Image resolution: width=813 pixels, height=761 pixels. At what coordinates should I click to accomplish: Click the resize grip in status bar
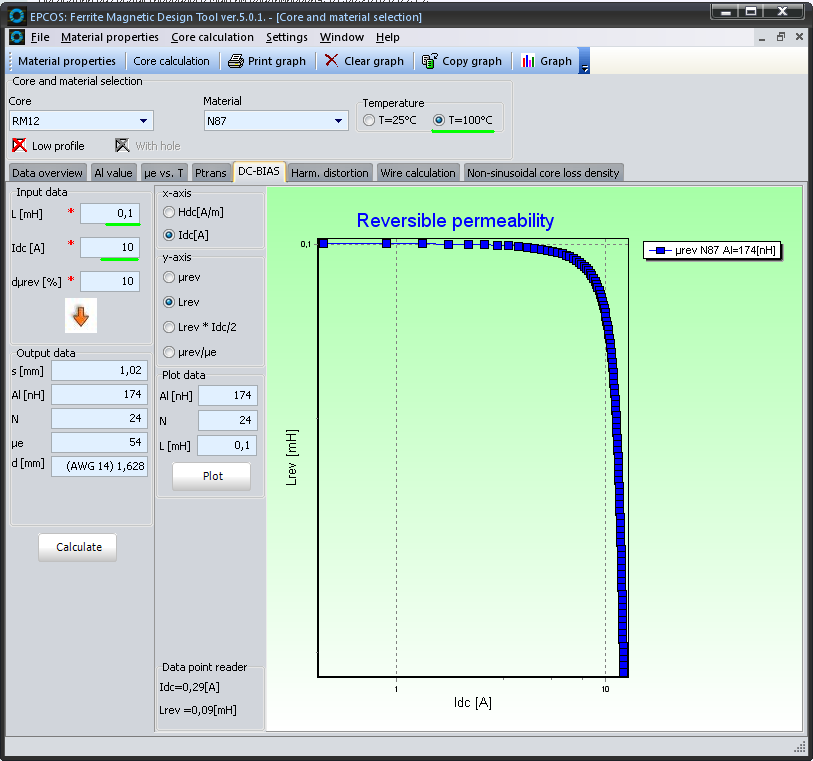800,746
